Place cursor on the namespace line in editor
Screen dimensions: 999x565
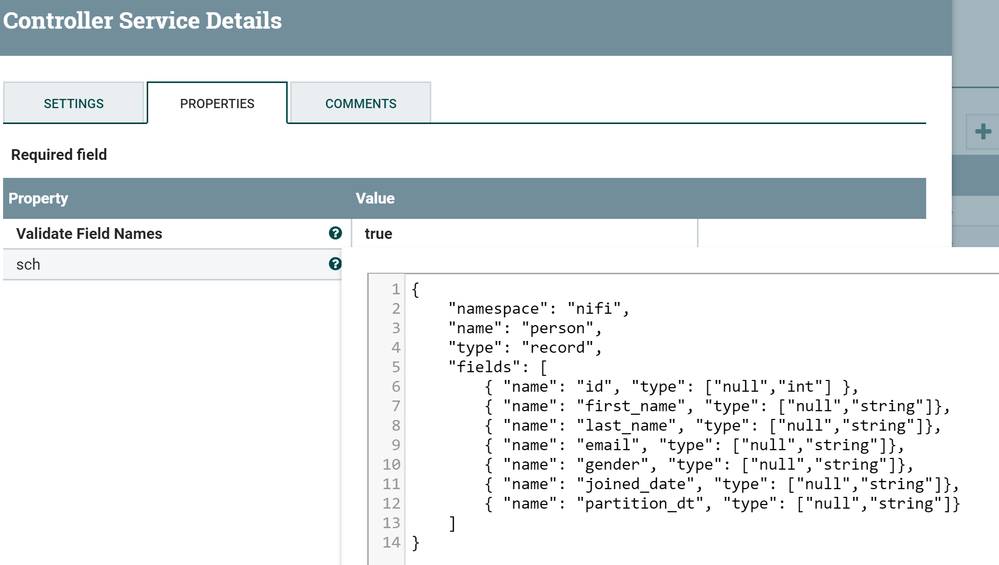tap(540, 309)
